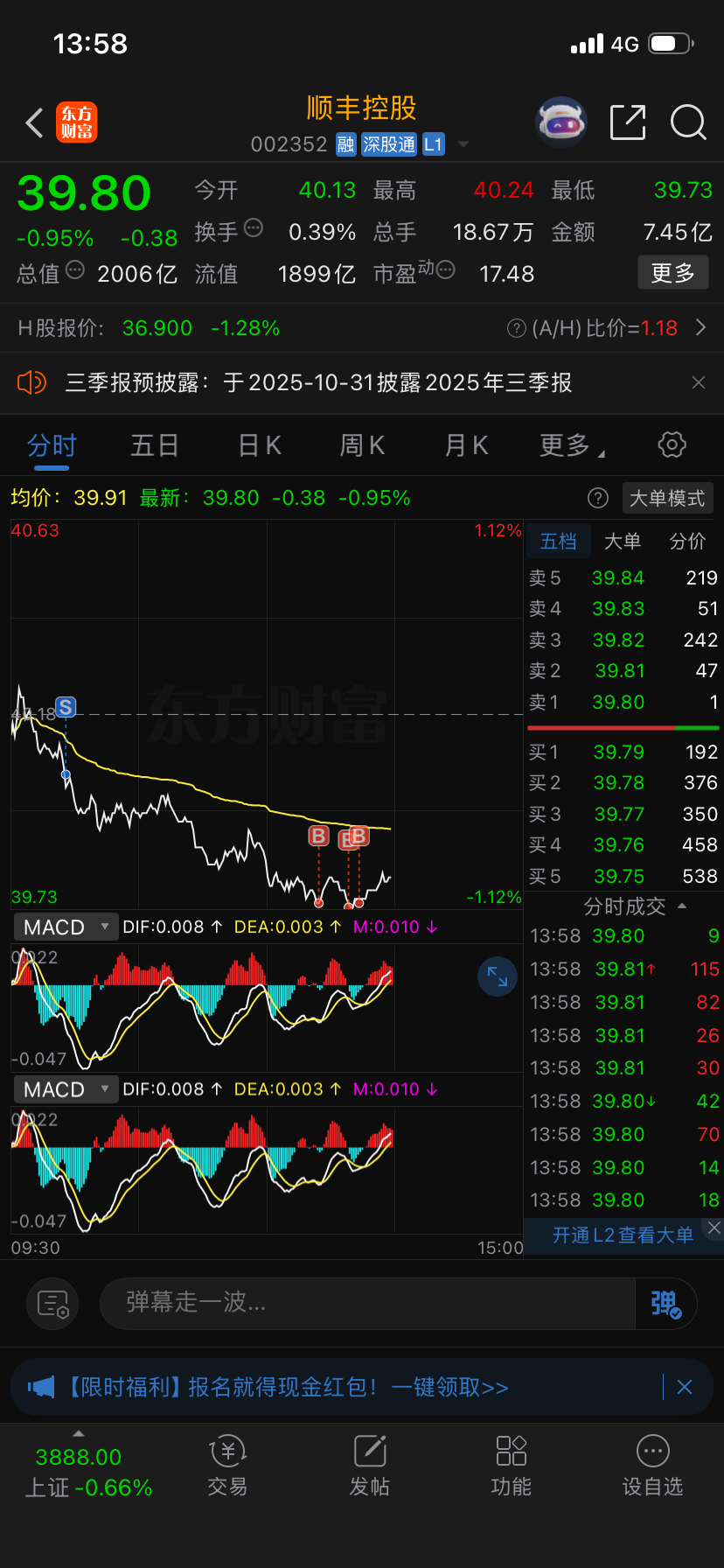Focus the 弹幕走一波 input field
This screenshot has height=1568, width=724.
(x=367, y=1304)
